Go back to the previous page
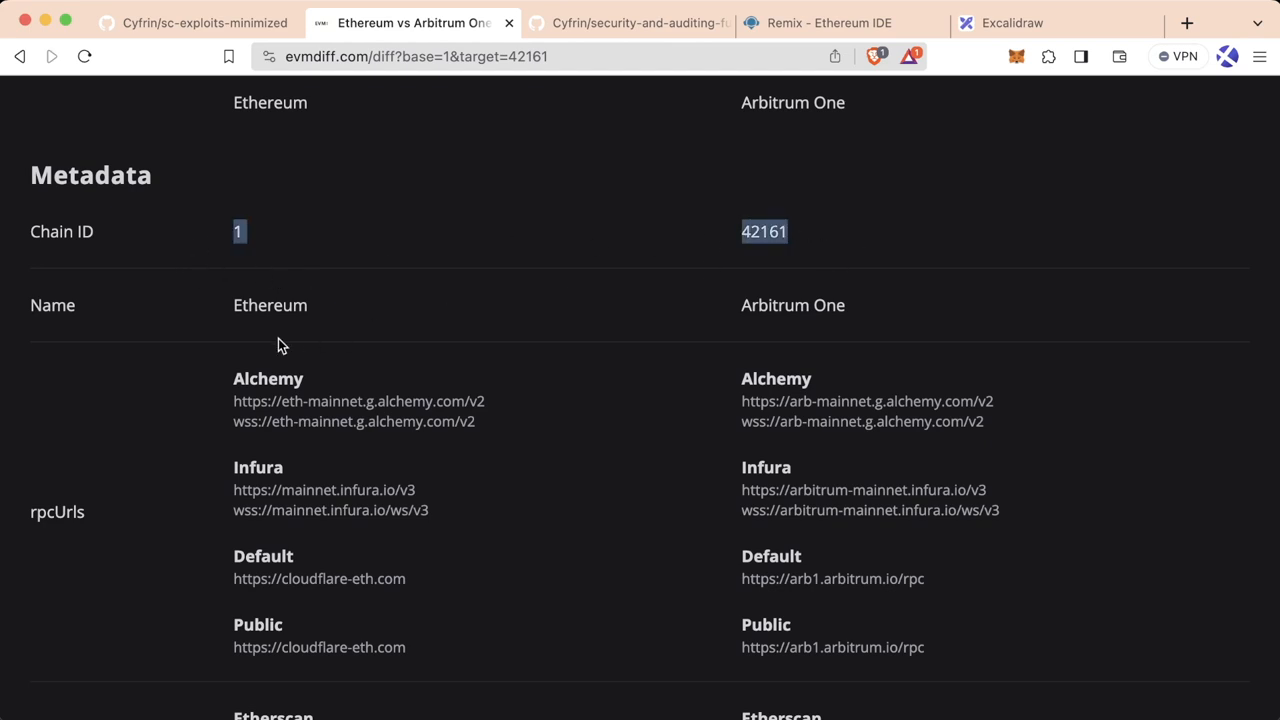The image size is (1280, 720). (x=20, y=57)
